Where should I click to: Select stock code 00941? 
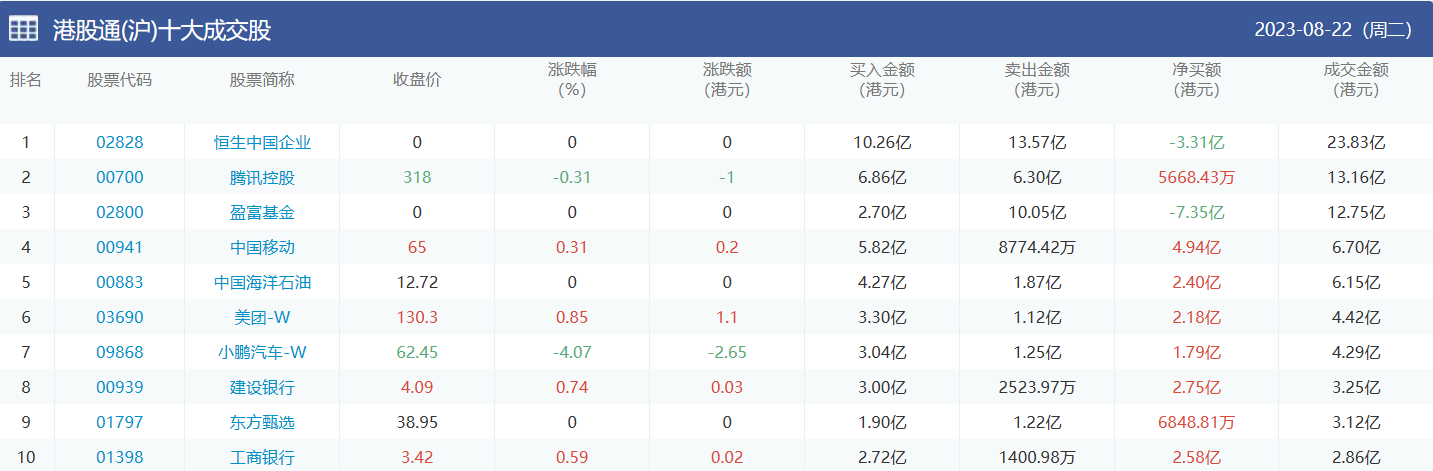(x=120, y=247)
